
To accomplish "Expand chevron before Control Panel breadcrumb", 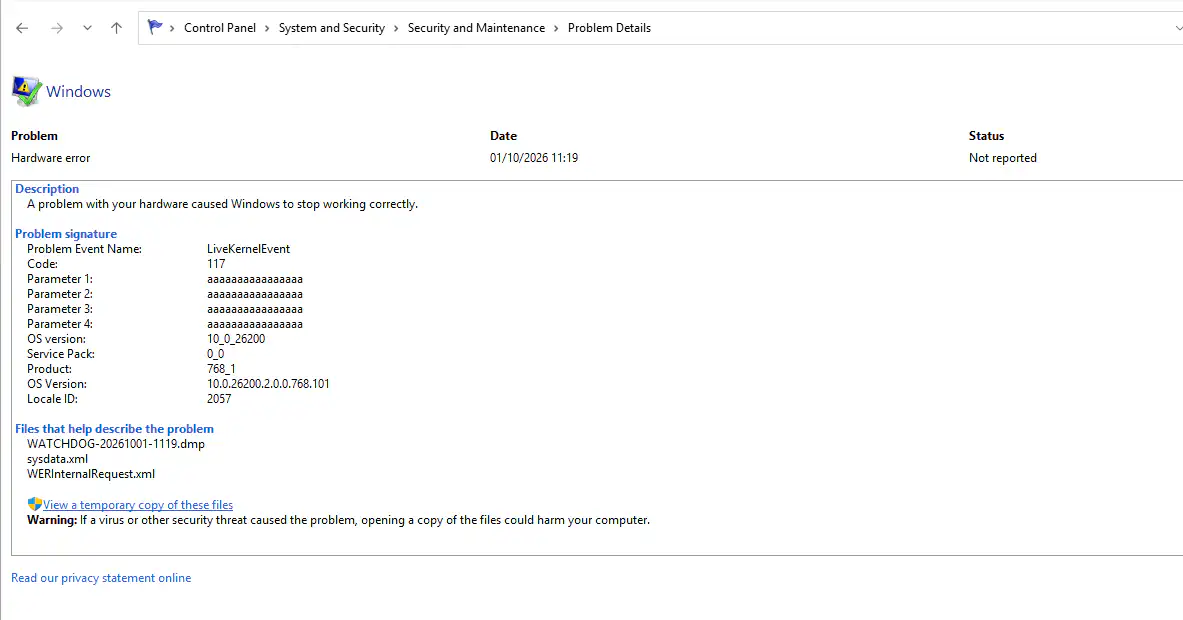I will coord(172,29).
